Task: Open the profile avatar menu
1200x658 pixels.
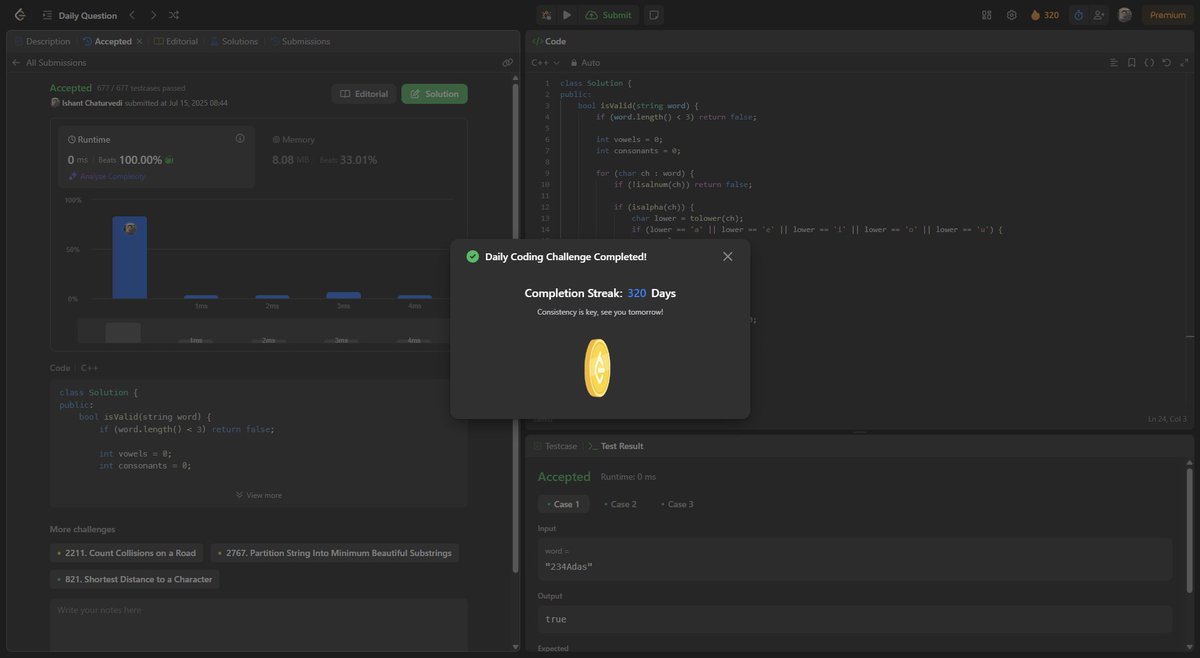Action: pos(1125,15)
